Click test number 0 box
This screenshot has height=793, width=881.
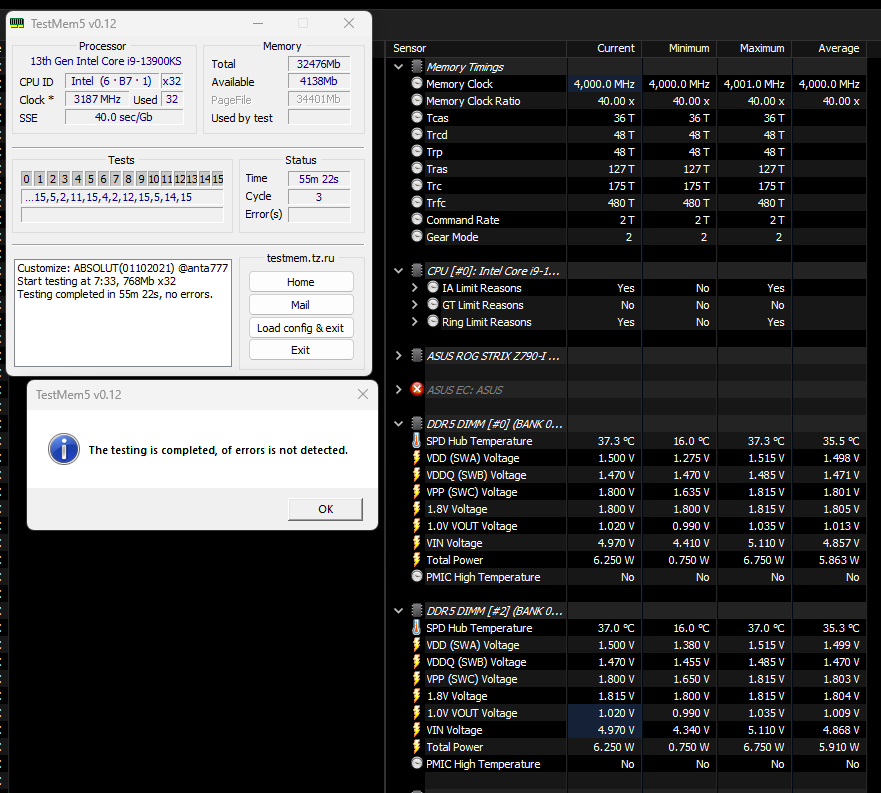click(x=26, y=179)
